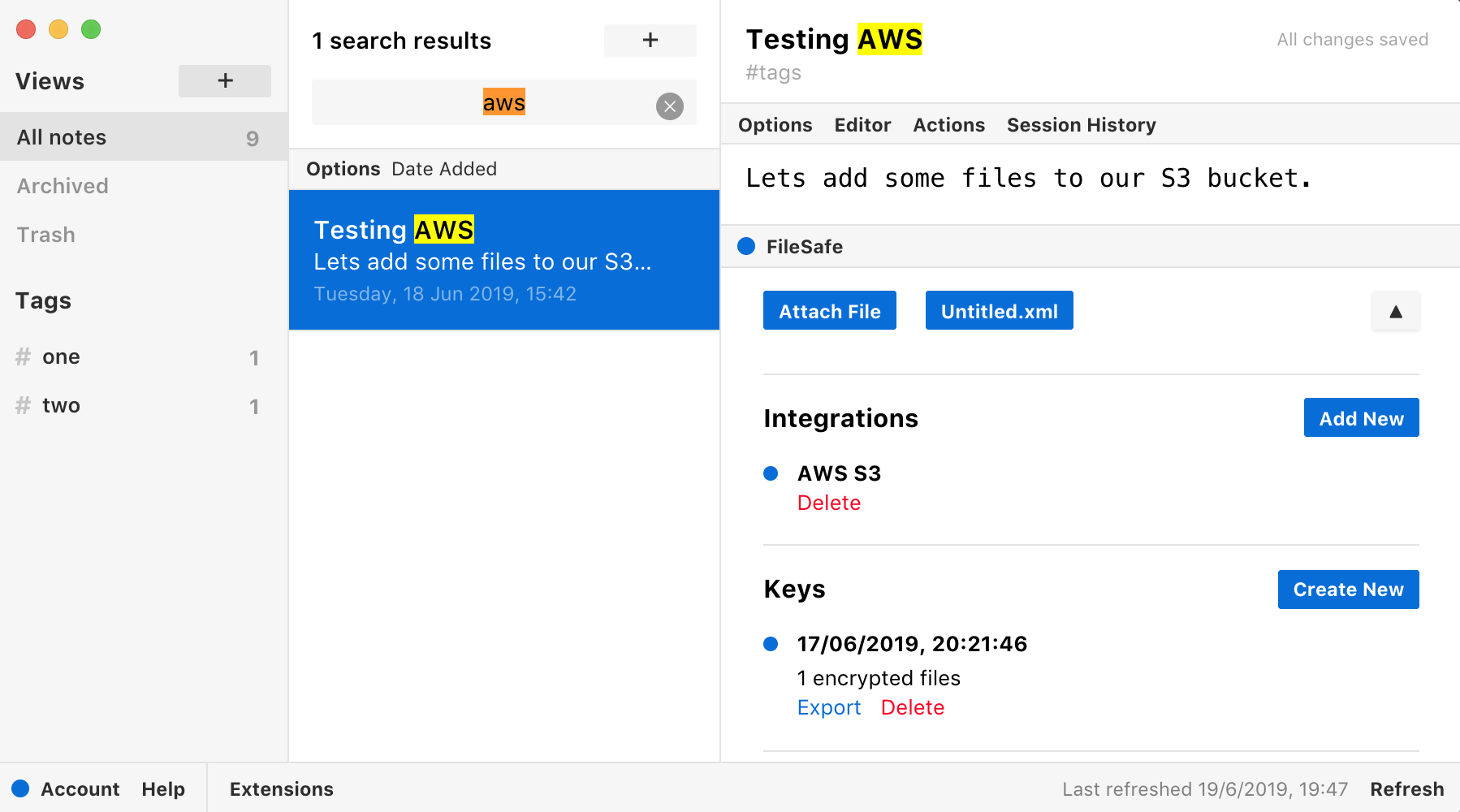
Task: Open the Session History menu
Action: coord(1081,125)
